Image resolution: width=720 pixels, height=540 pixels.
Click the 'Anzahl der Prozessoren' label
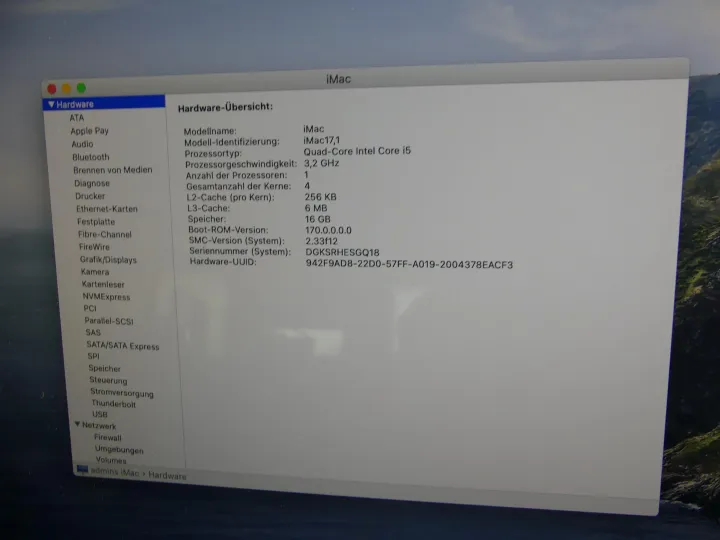tap(236, 175)
